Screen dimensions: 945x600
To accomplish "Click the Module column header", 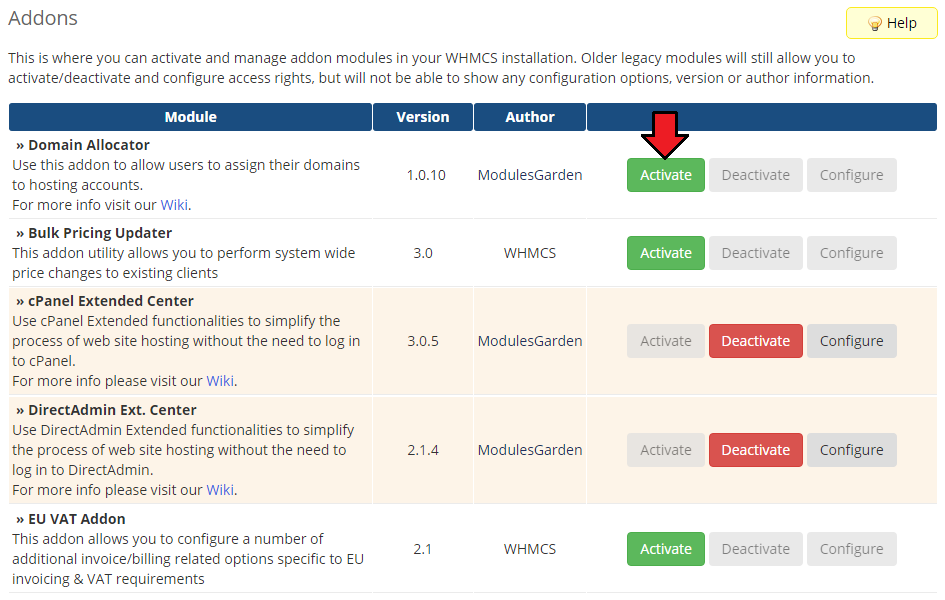I will (x=190, y=117).
